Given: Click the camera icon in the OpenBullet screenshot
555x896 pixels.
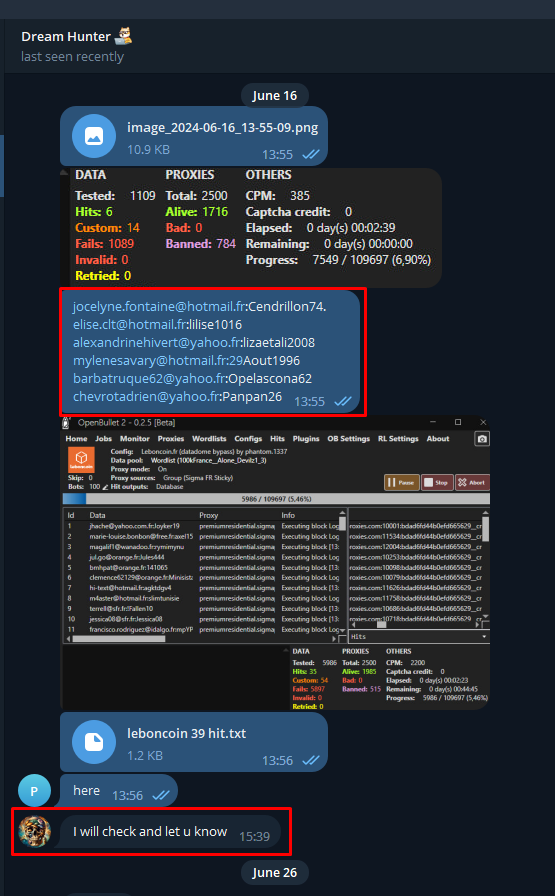Looking at the screenshot, I should click(x=482, y=439).
